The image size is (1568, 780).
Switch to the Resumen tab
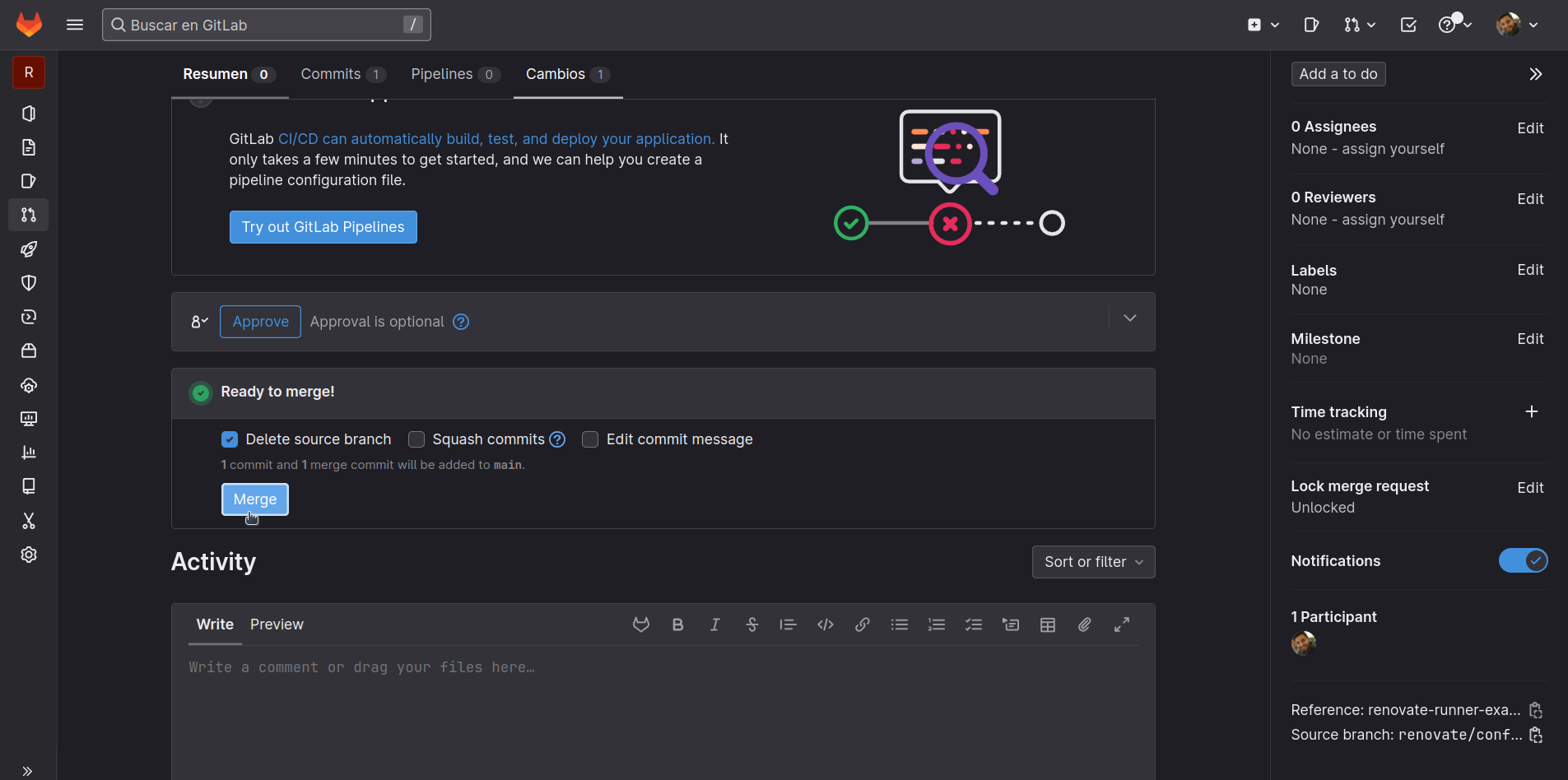click(229, 74)
